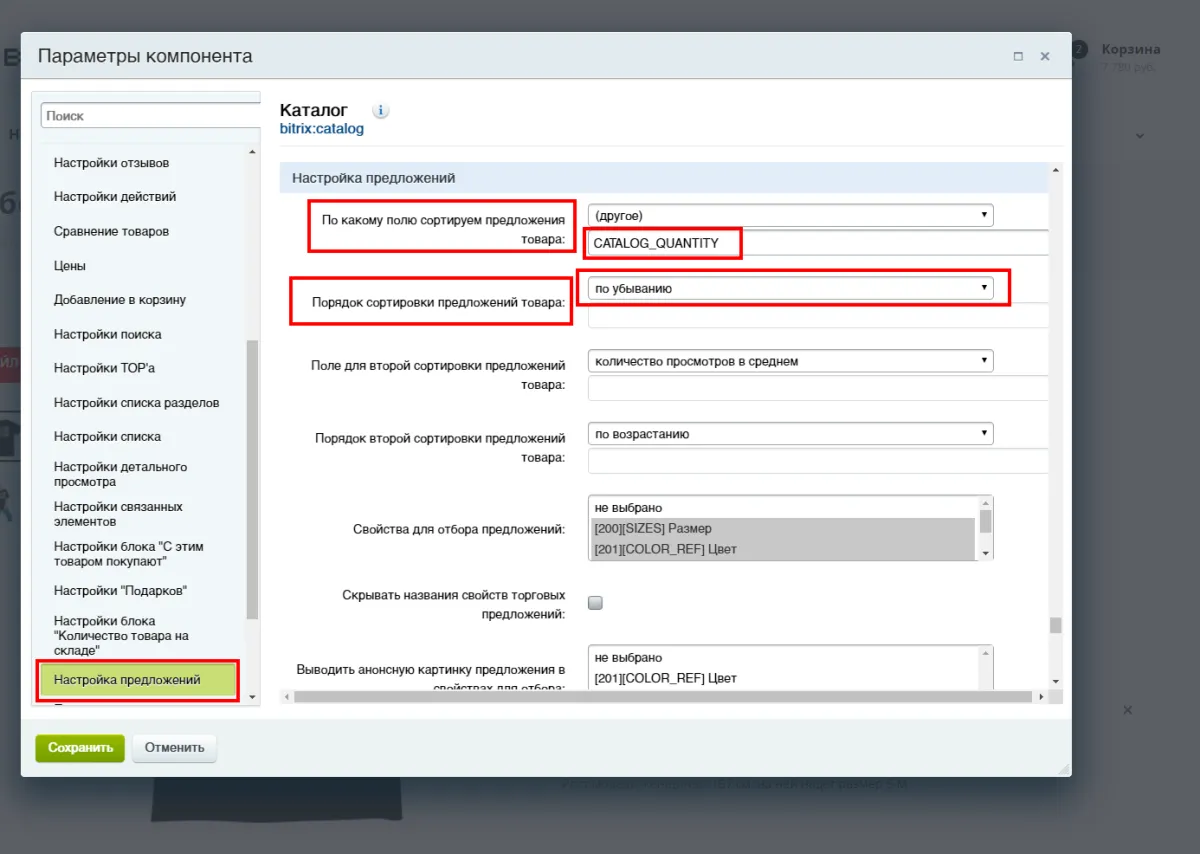Open Сравнение товаров section
The width and height of the screenshot is (1200, 854).
pyautogui.click(x=111, y=231)
